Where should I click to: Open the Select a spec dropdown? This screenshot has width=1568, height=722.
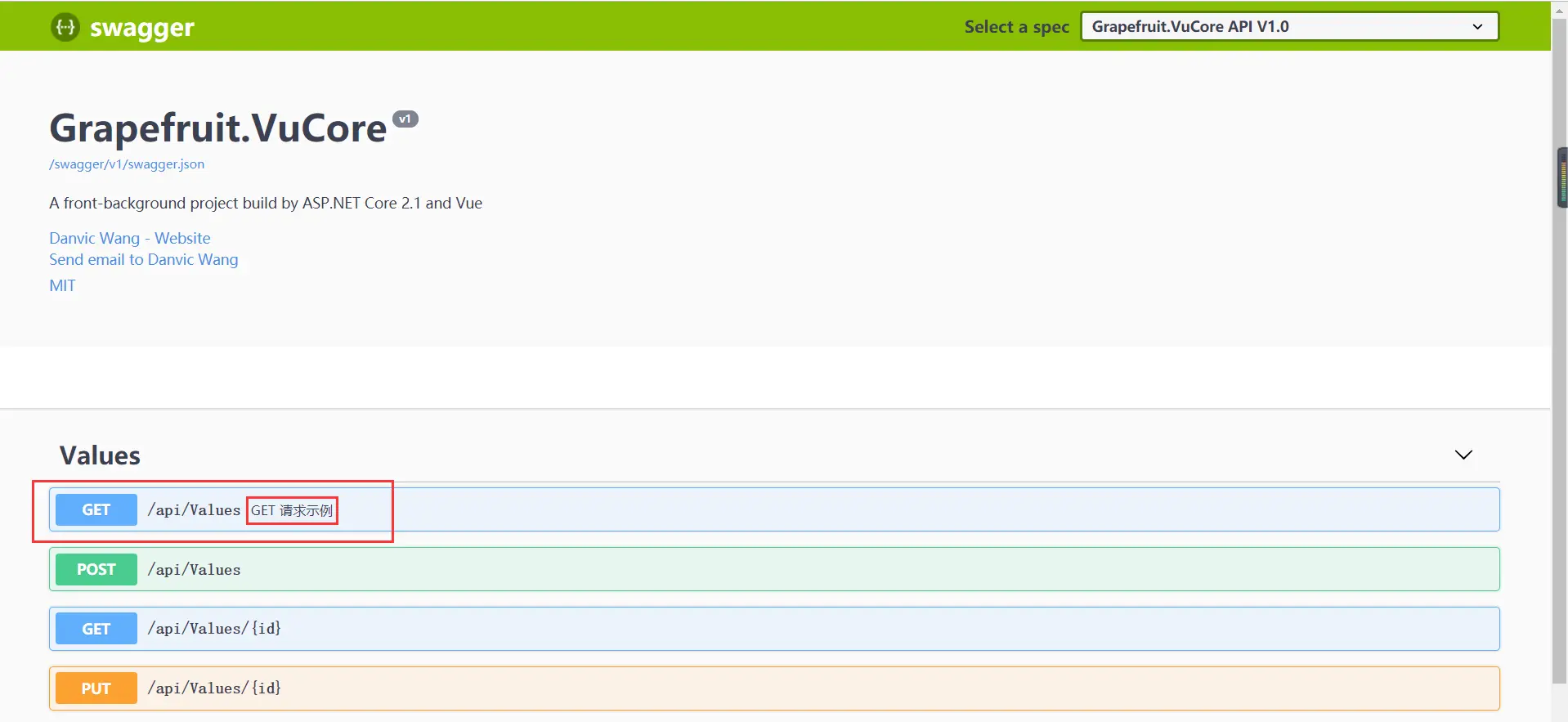coord(1289,26)
